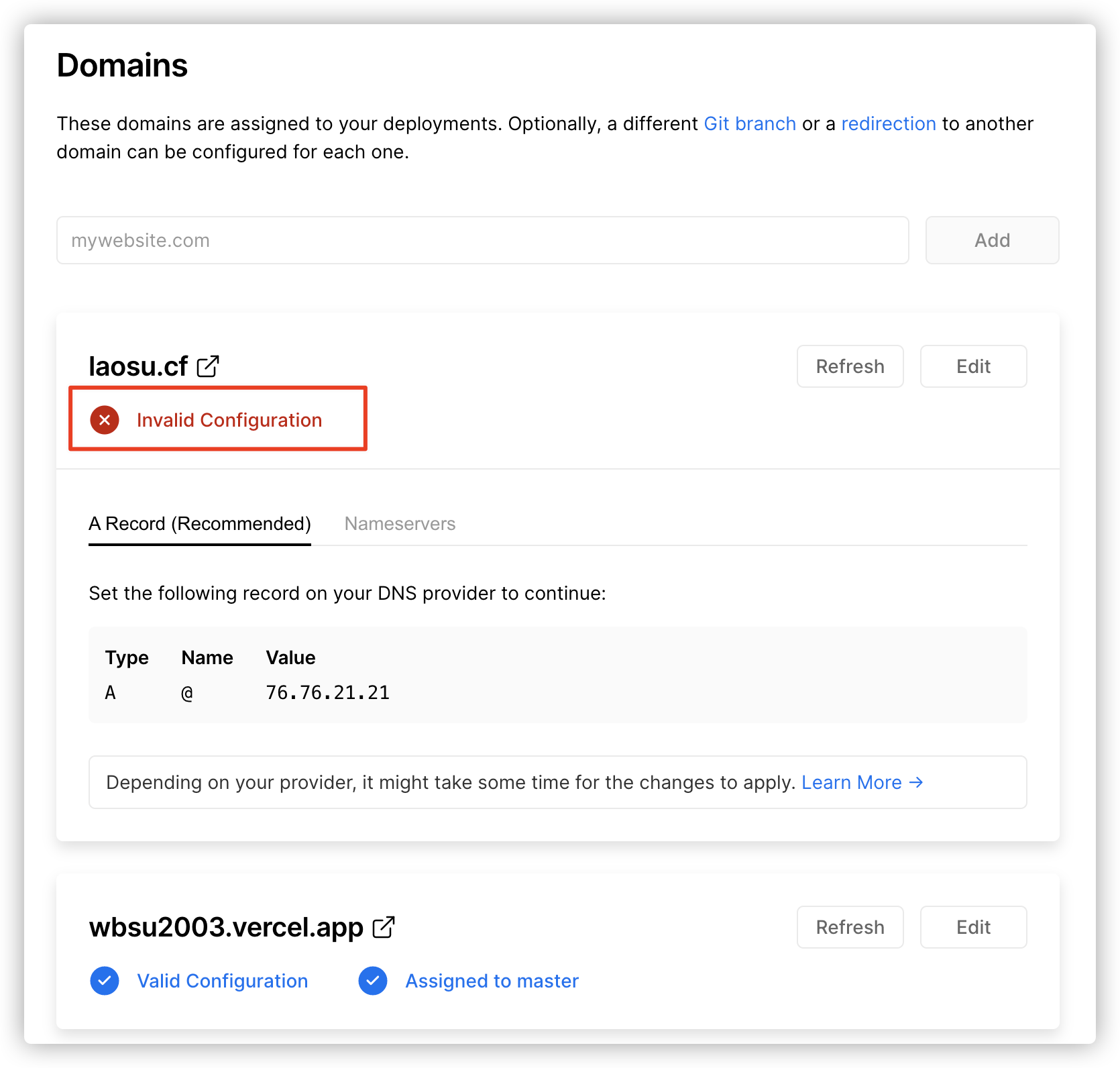The height and width of the screenshot is (1068, 1120).
Task: Edit the laosu.cf domain
Action: pos(973,366)
